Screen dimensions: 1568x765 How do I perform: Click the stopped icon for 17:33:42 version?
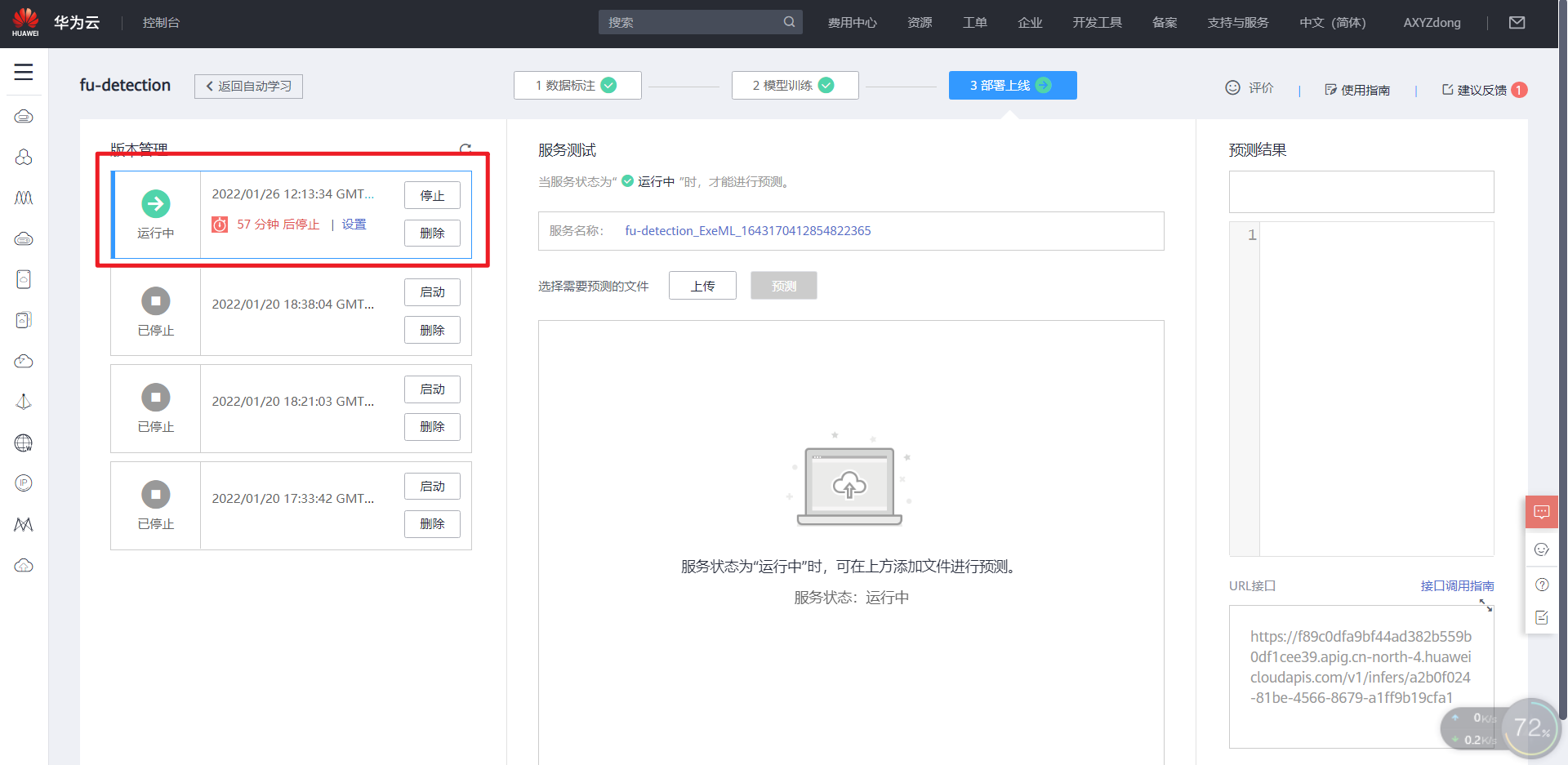tap(156, 494)
